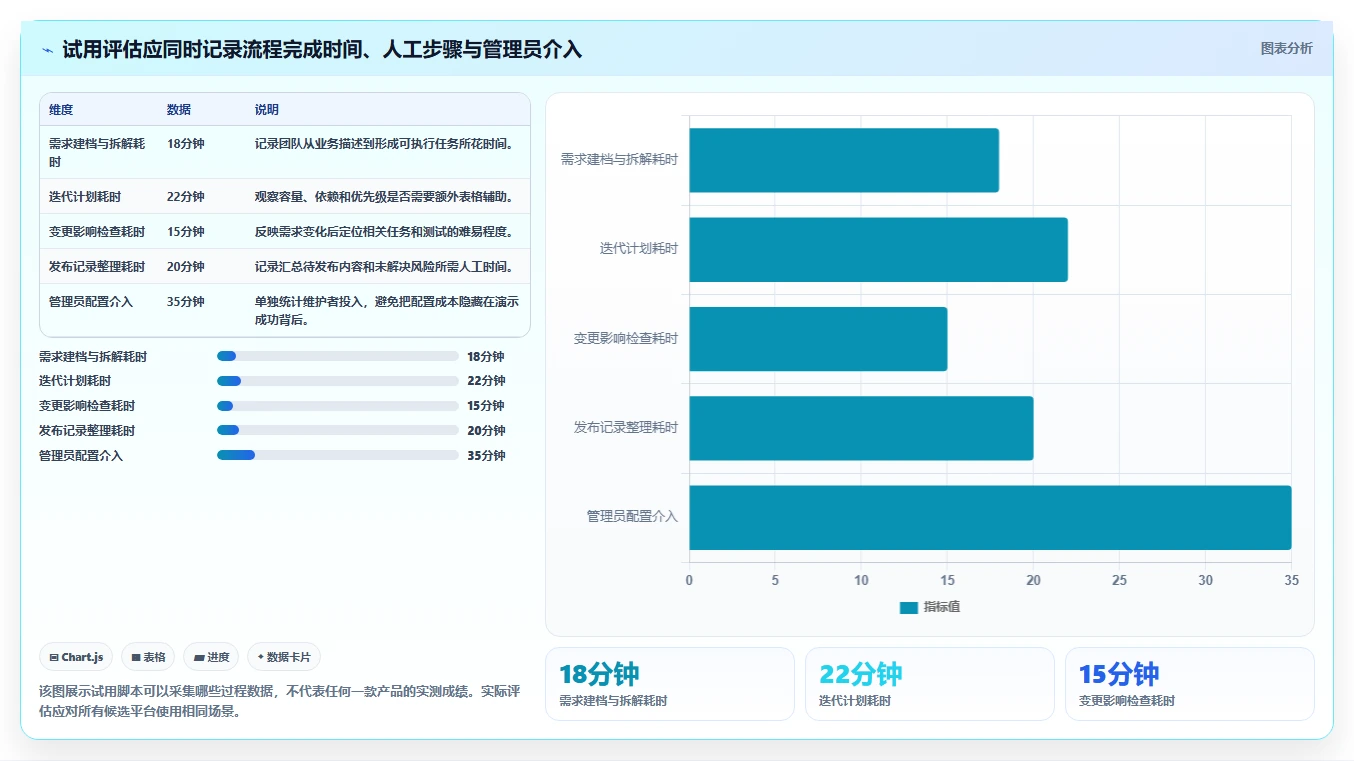This screenshot has width=1354, height=761.
Task: Click the 管理员配置介入 bar in the chart
Action: (x=990, y=517)
